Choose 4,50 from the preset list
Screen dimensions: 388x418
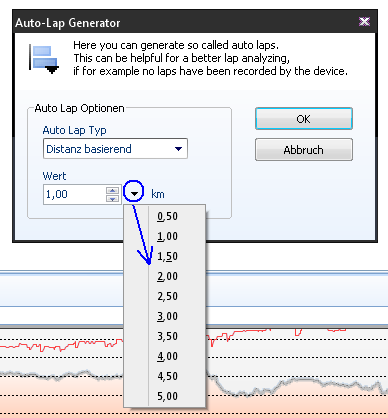coord(165,376)
